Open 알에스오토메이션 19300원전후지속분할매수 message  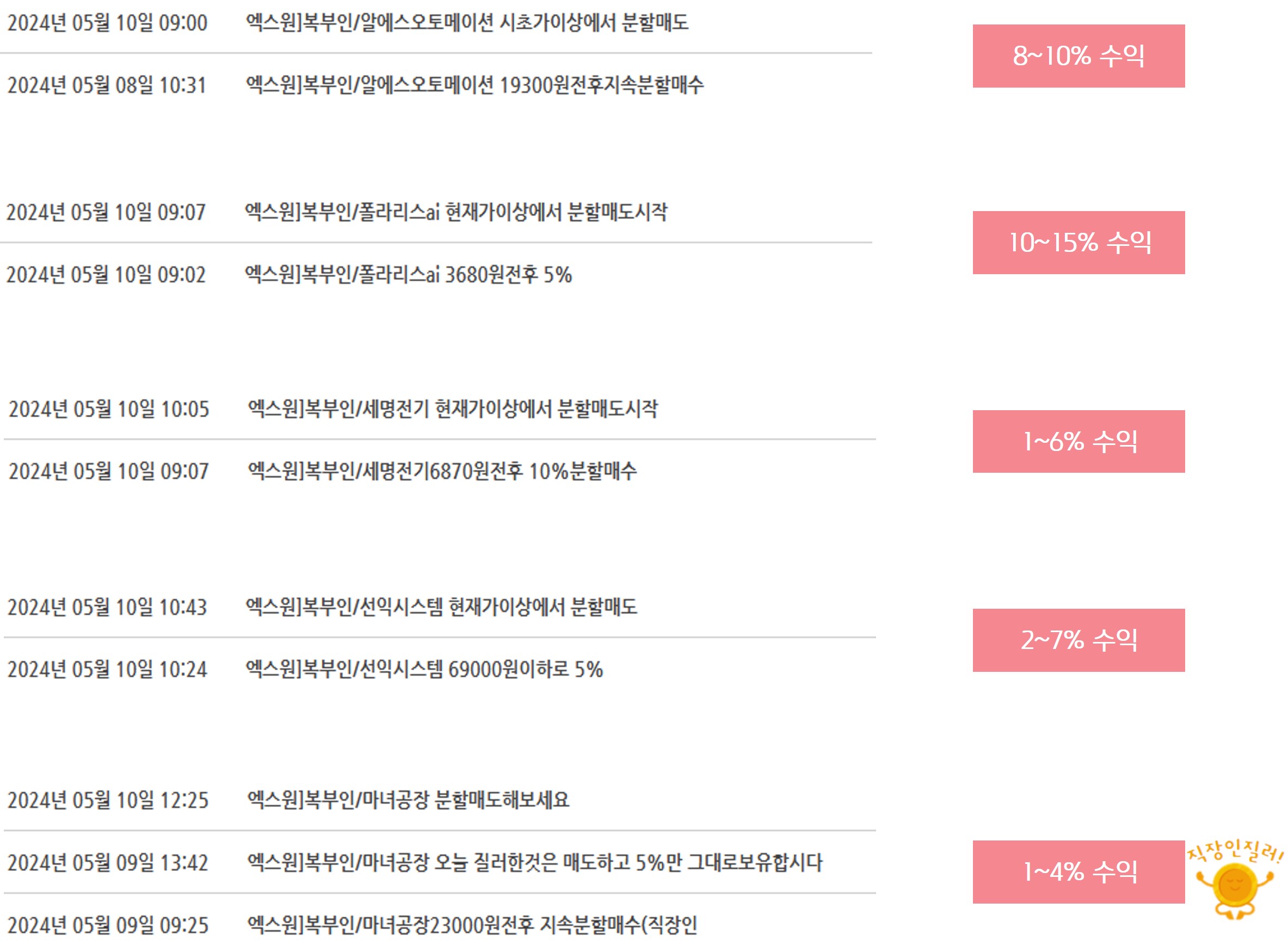pyautogui.click(x=475, y=85)
